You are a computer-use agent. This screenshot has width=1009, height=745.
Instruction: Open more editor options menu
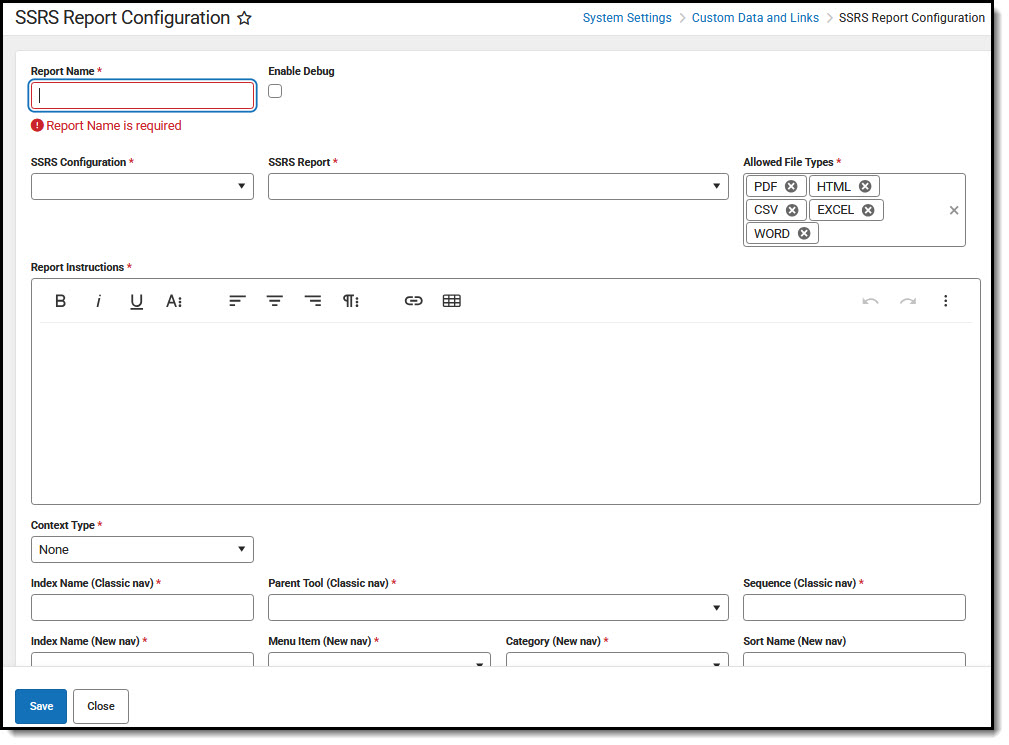945,300
